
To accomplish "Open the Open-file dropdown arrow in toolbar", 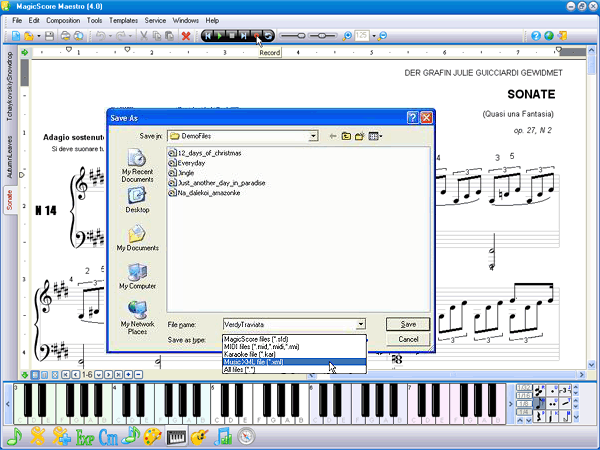I will coord(39,36).
